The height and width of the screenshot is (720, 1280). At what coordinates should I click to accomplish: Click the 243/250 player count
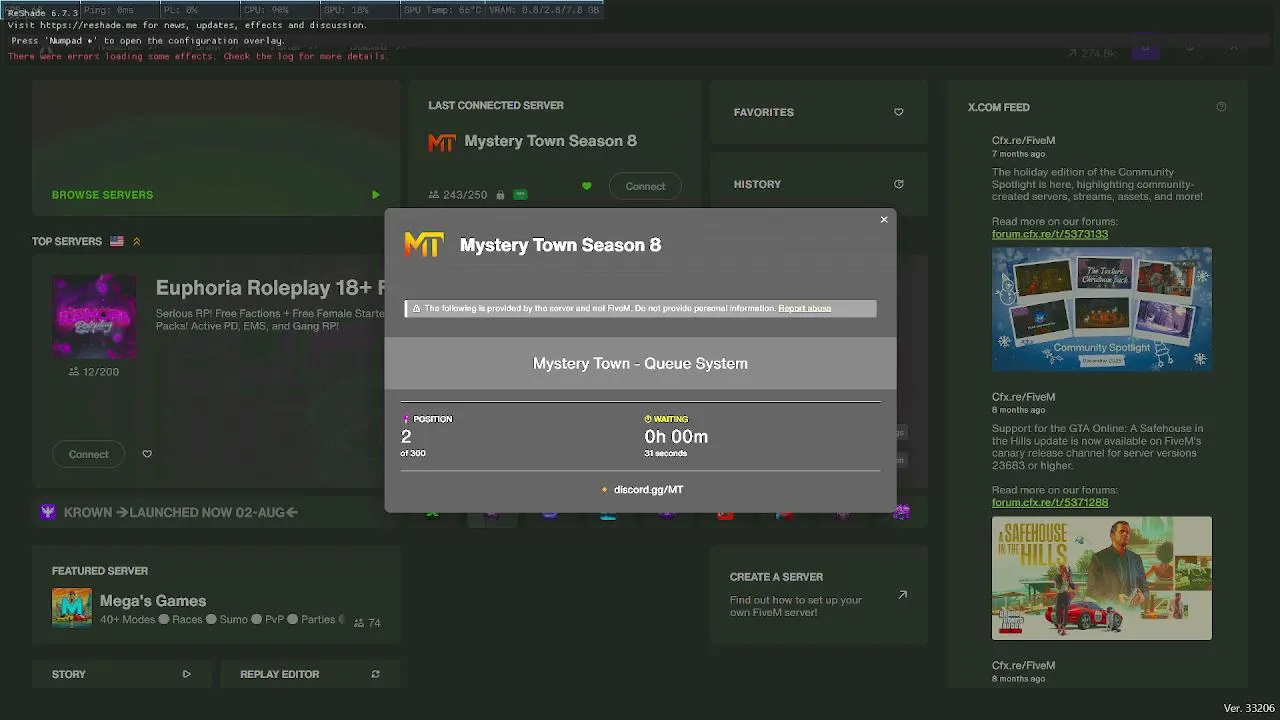click(x=465, y=195)
